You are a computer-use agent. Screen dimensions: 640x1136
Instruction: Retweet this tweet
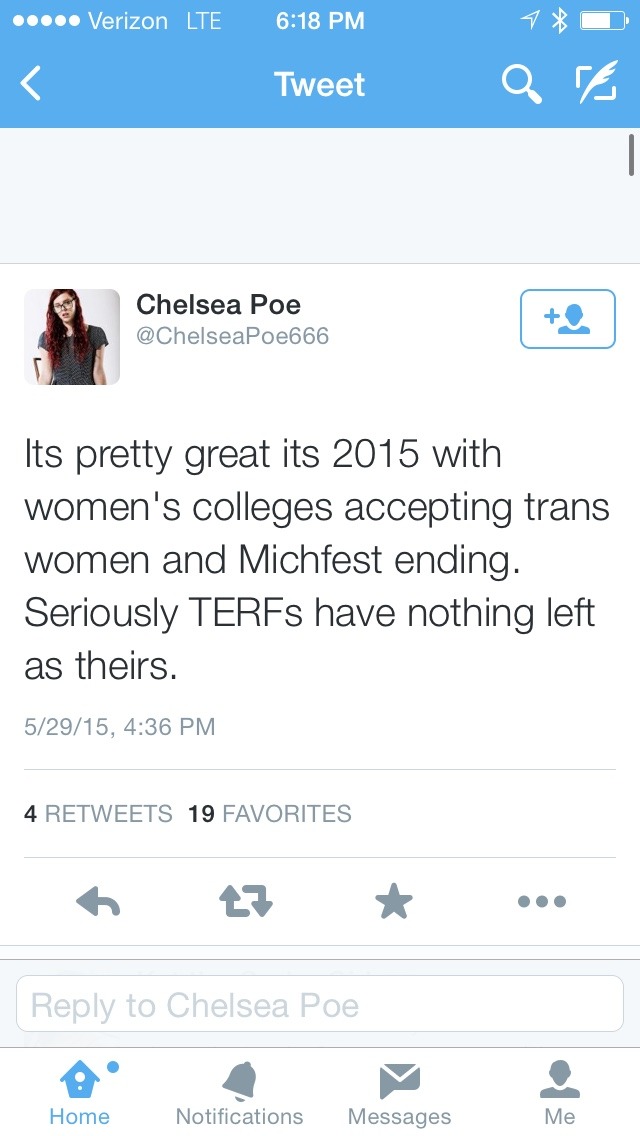click(x=245, y=902)
